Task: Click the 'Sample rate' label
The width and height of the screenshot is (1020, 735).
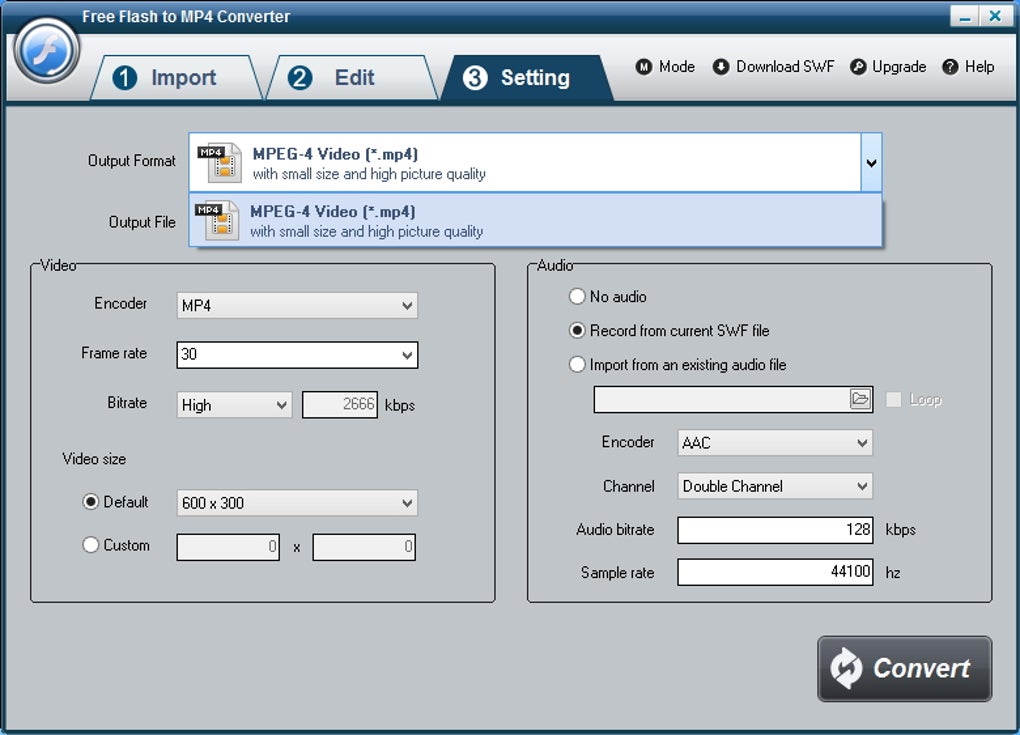Action: click(x=617, y=572)
